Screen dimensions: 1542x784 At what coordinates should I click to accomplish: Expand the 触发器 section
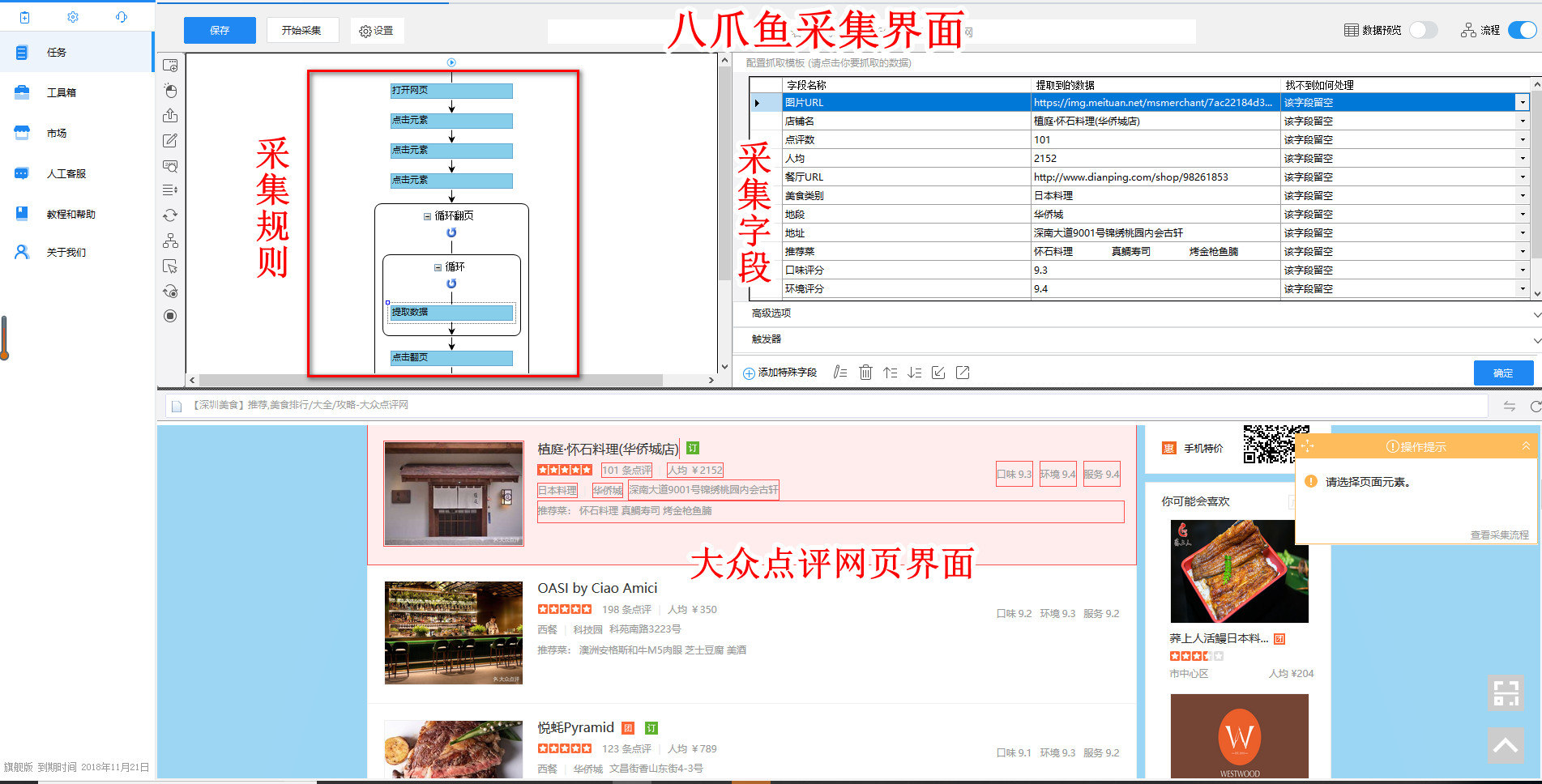(1536, 340)
